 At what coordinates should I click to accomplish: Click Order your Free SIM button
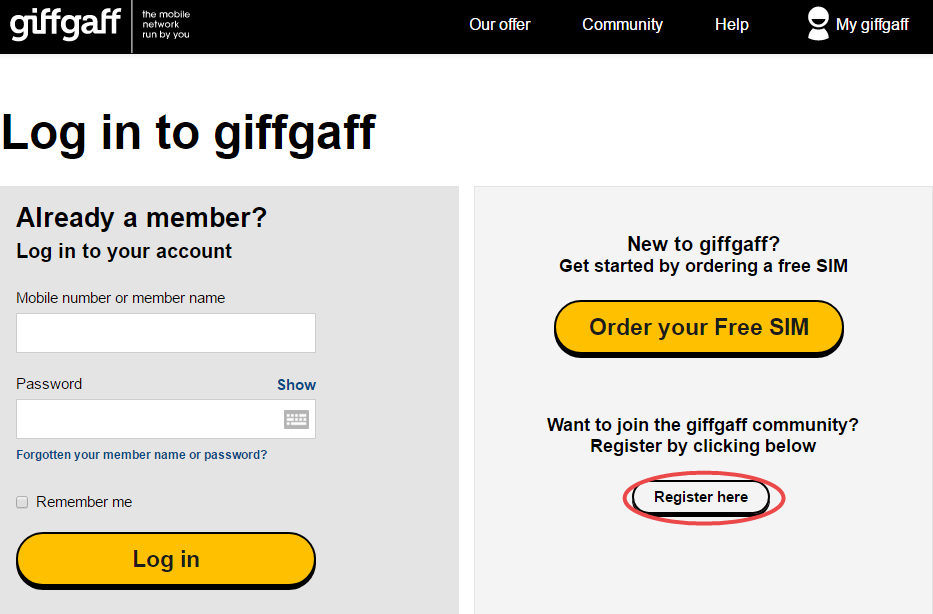699,328
